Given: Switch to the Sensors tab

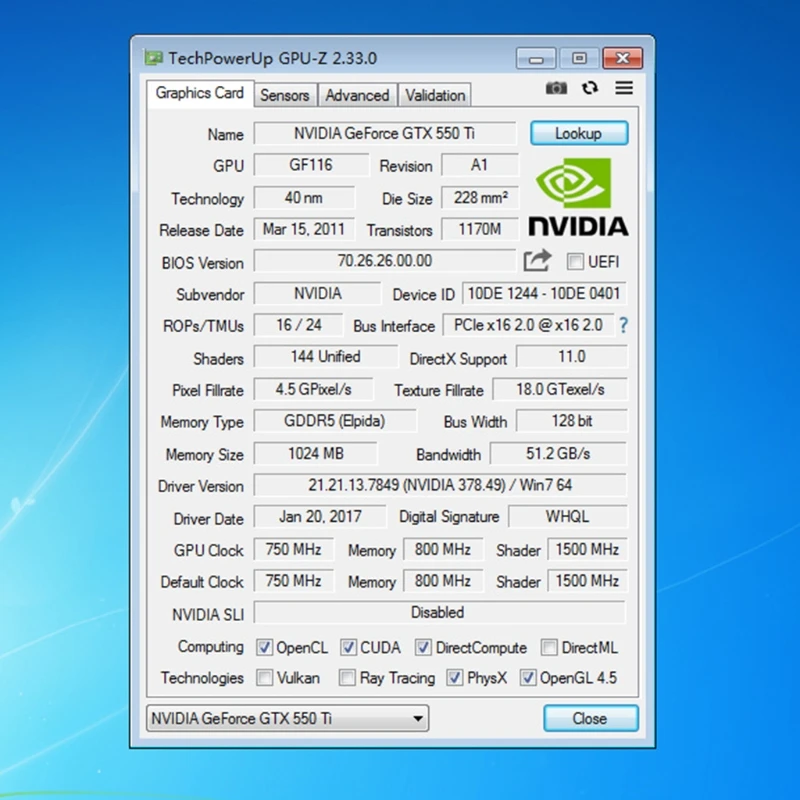Looking at the screenshot, I should (285, 95).
